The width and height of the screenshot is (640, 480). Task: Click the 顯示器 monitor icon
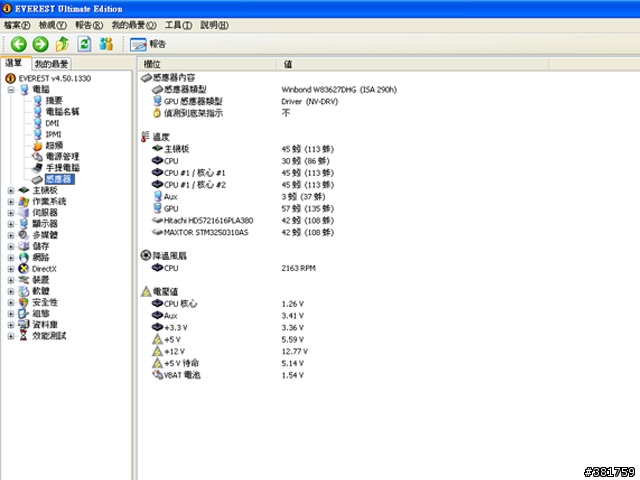(x=24, y=224)
